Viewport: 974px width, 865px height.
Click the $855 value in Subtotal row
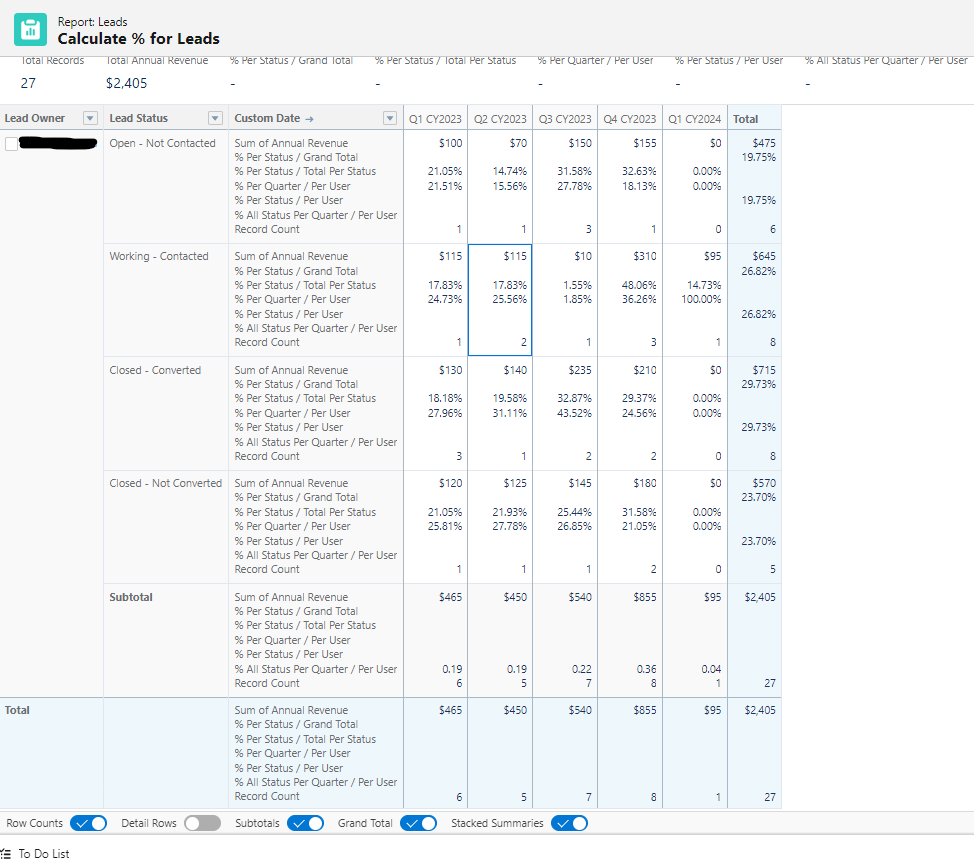(645, 597)
